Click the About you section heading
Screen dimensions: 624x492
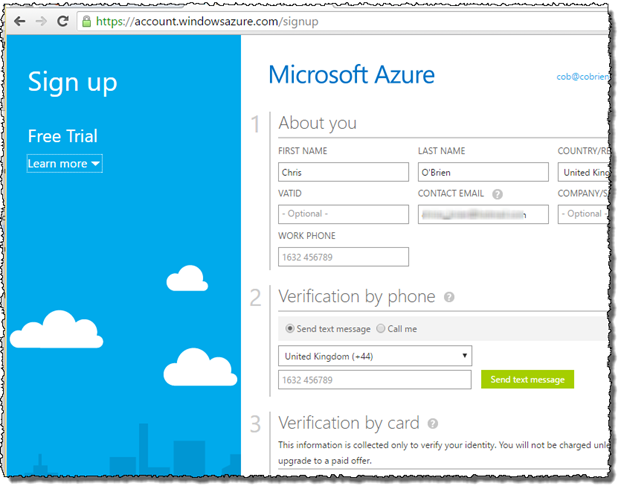317,123
